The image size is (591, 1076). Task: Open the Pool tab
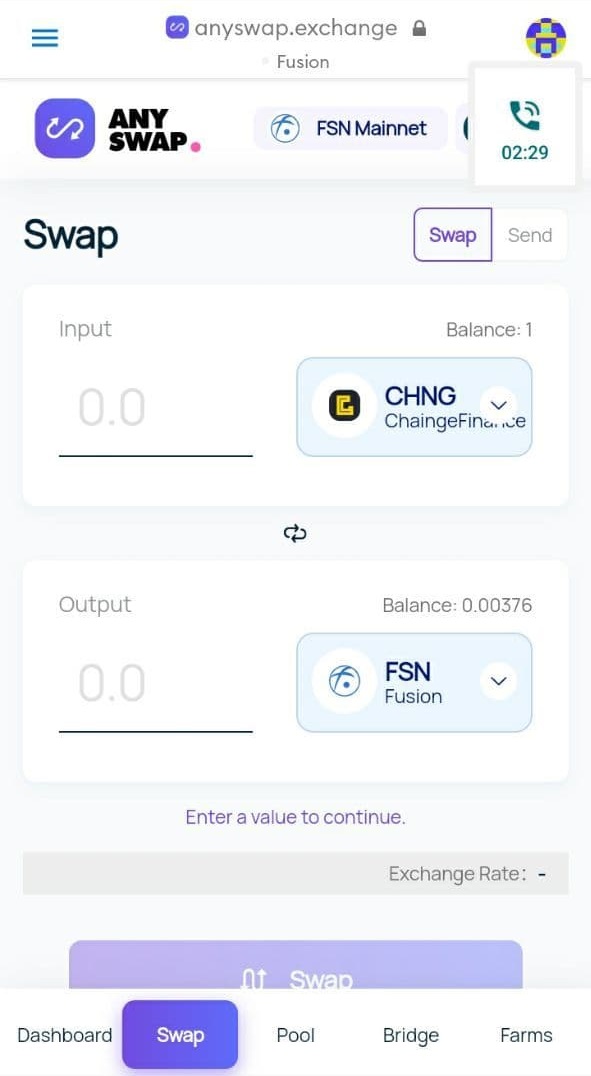click(x=296, y=1035)
